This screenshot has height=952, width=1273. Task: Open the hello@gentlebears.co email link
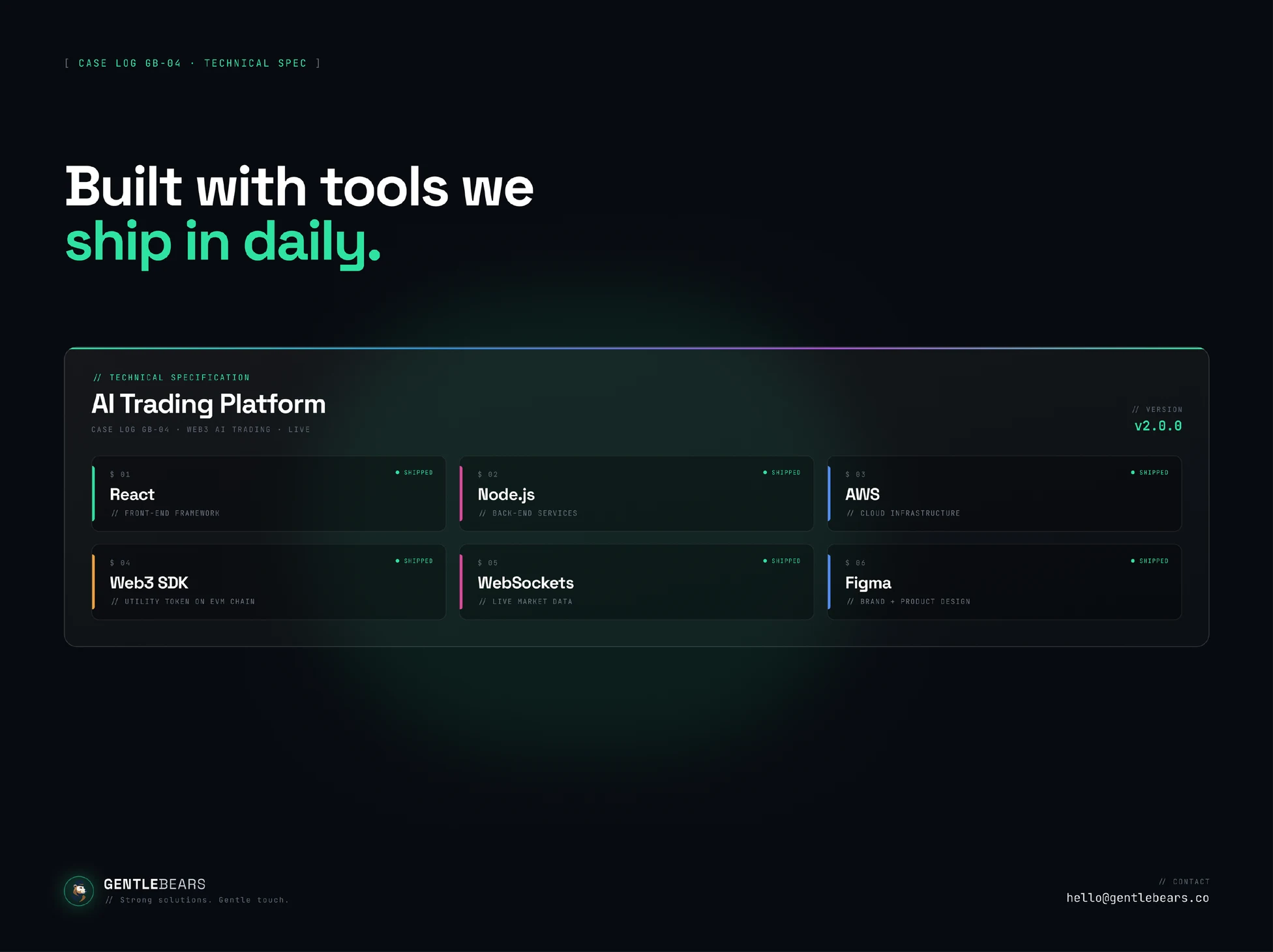pyautogui.click(x=1137, y=898)
